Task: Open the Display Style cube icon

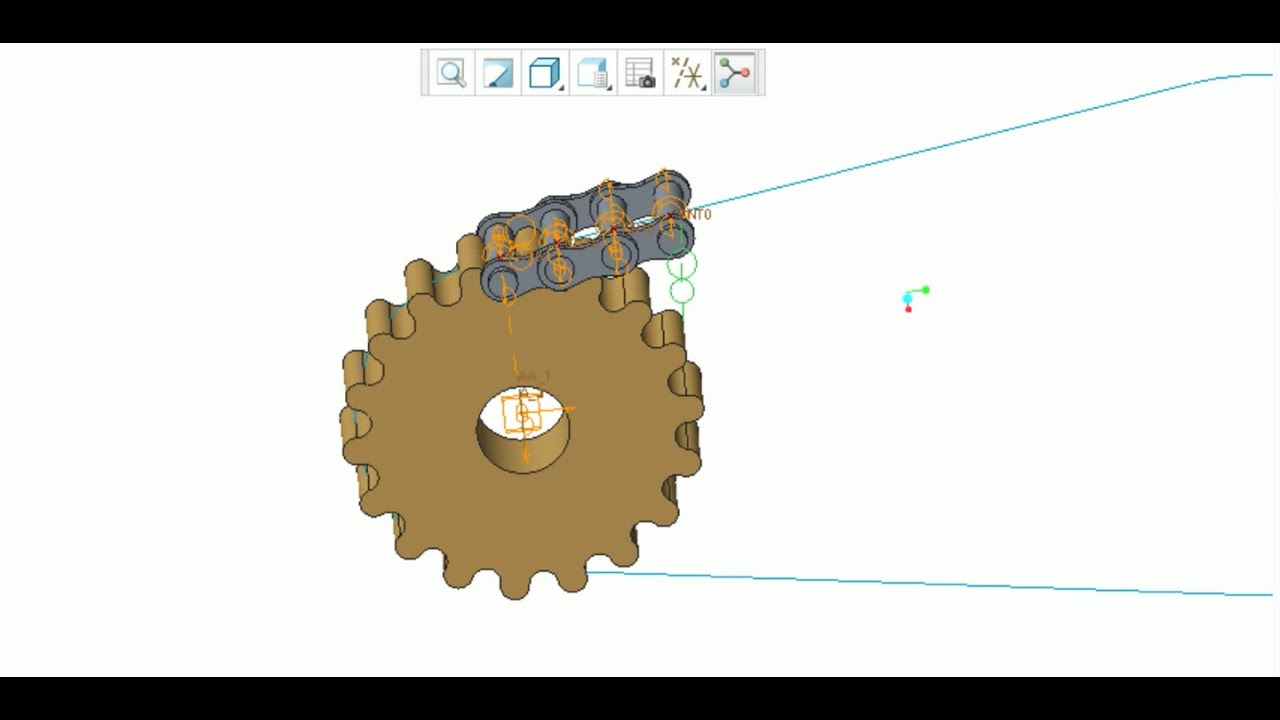Action: [545, 73]
